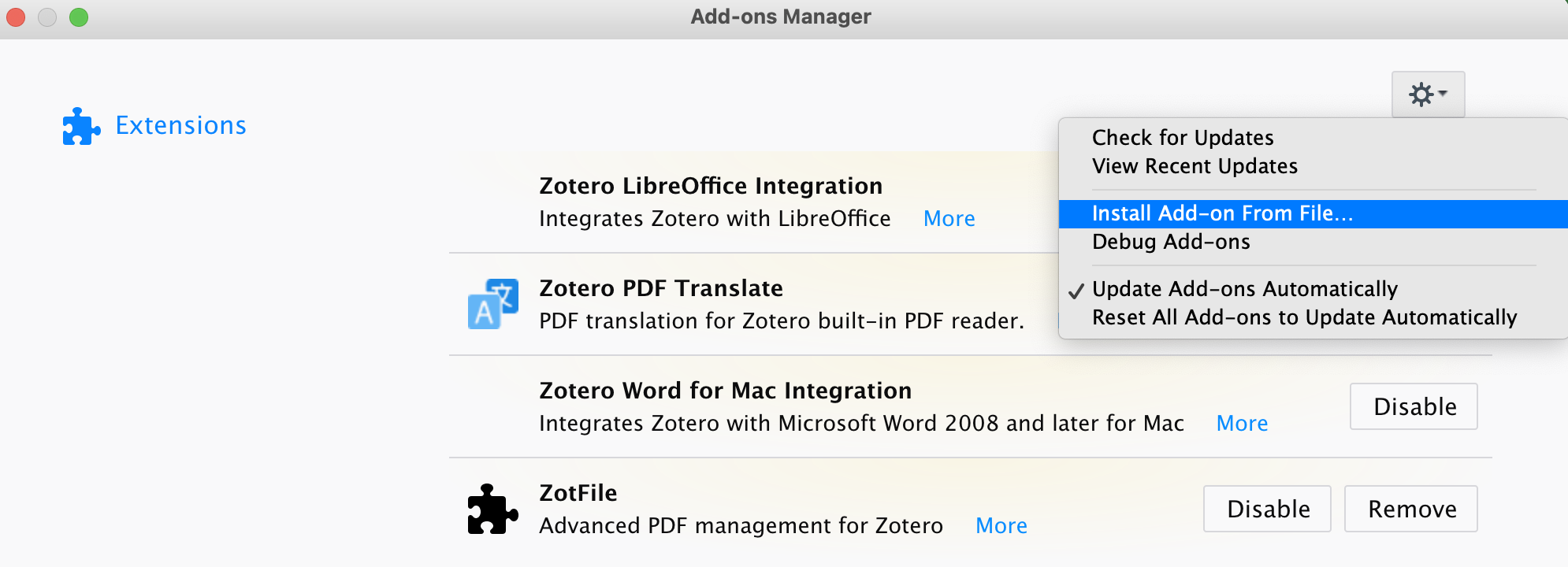Open More link for LibreOffice Integration
The image size is (1568, 567).
(949, 219)
